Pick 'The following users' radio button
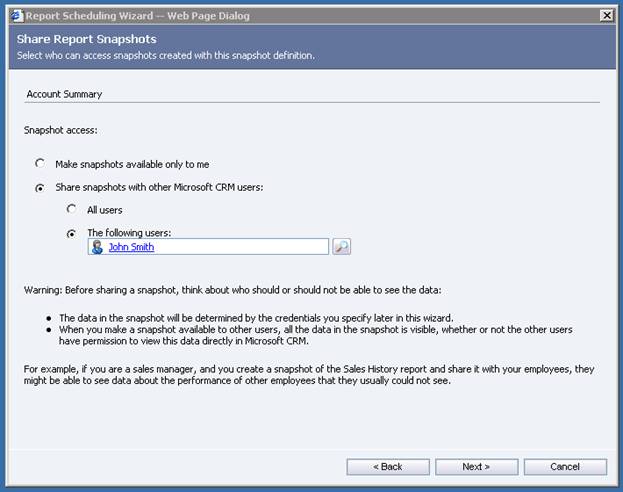 (72, 233)
